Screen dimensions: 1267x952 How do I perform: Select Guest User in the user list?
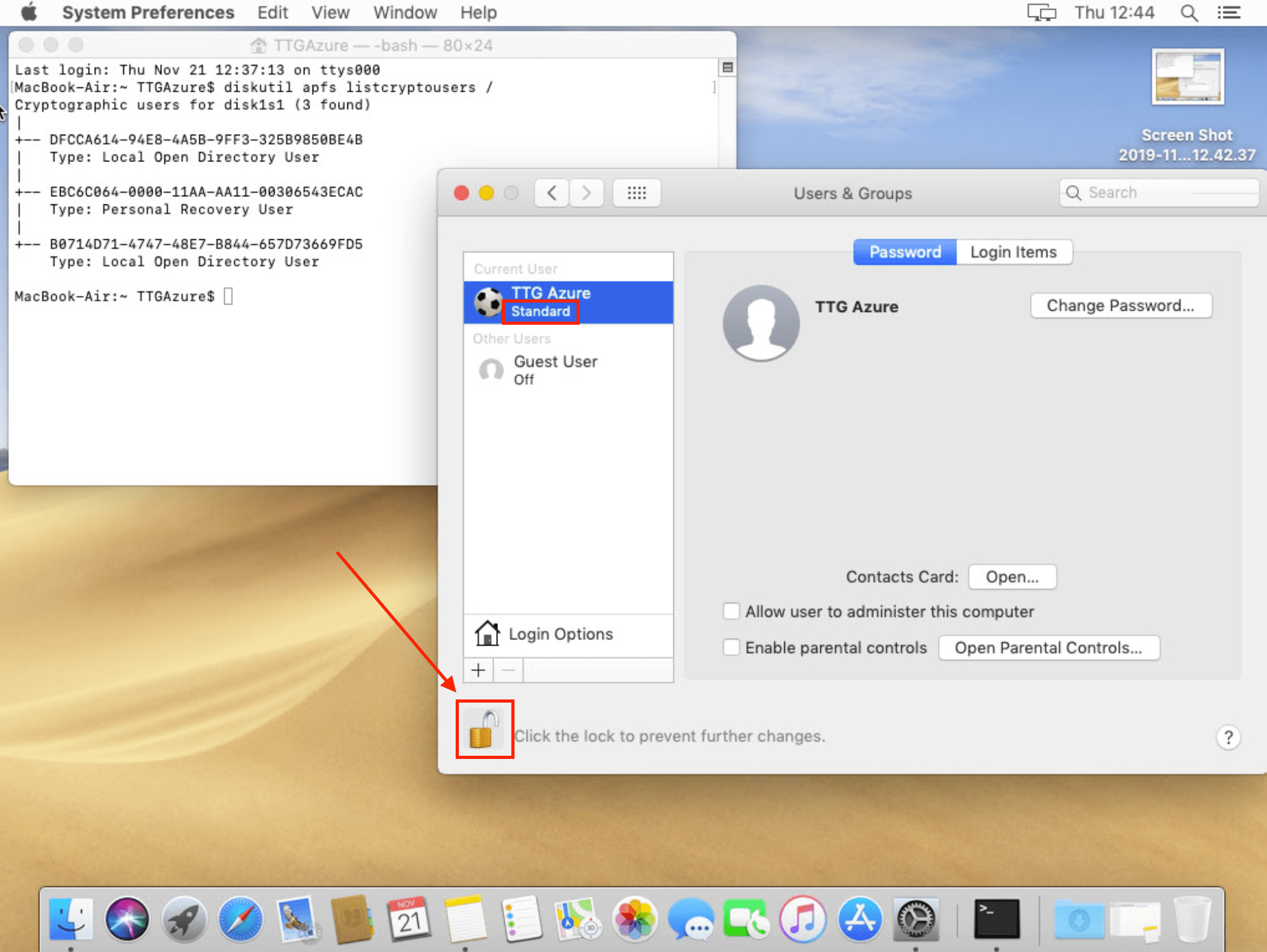pos(555,370)
